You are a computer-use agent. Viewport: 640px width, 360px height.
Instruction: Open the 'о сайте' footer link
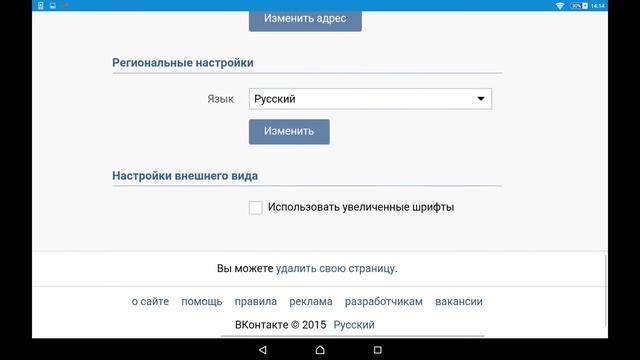(150, 302)
